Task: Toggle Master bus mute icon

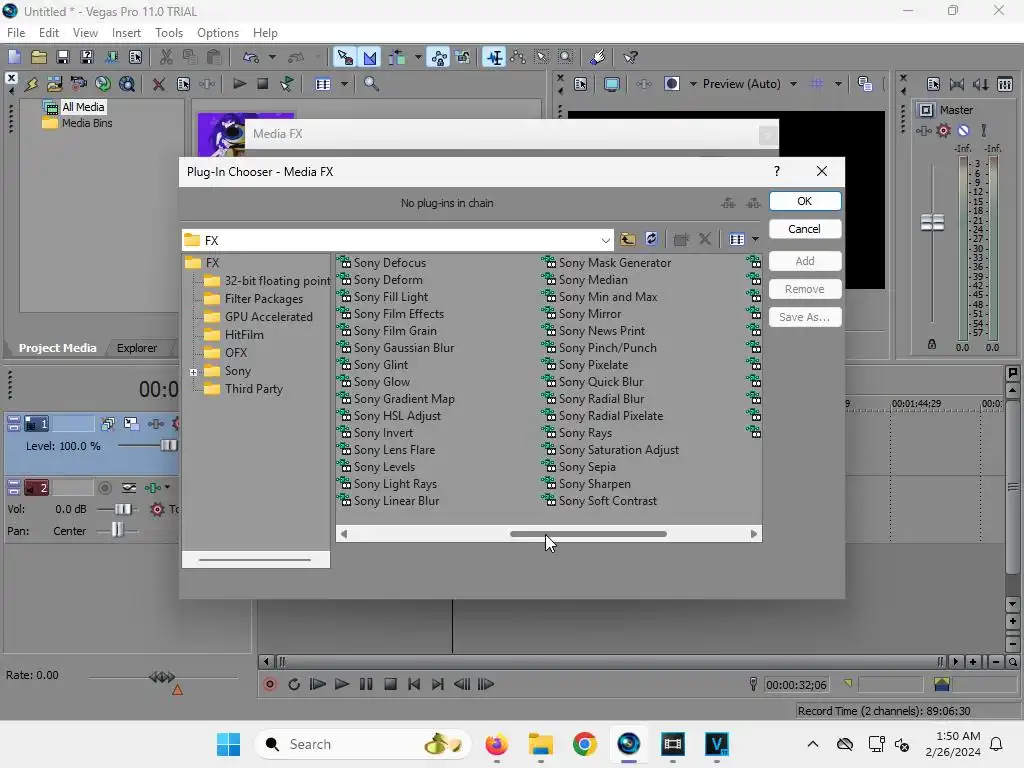Action: (x=963, y=131)
